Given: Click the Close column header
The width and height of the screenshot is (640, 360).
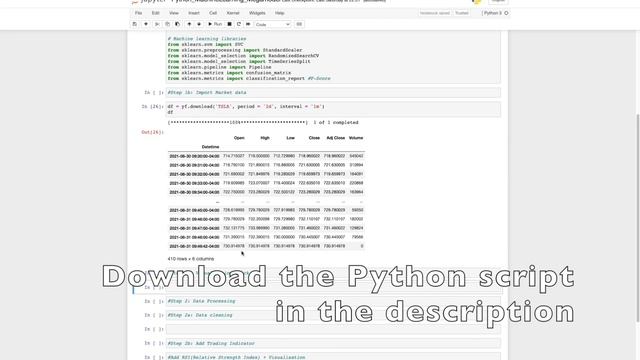Looking at the screenshot, I should pos(314,138).
